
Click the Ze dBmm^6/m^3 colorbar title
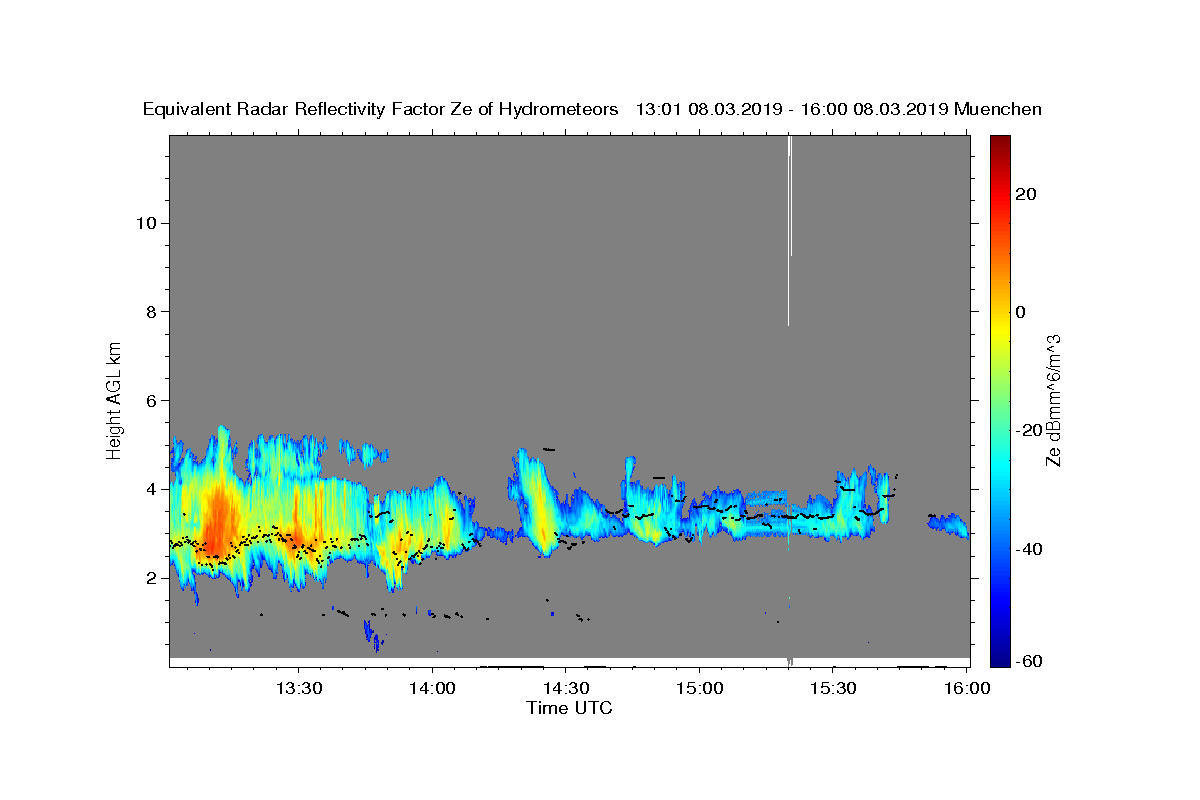pyautogui.click(x=1053, y=400)
